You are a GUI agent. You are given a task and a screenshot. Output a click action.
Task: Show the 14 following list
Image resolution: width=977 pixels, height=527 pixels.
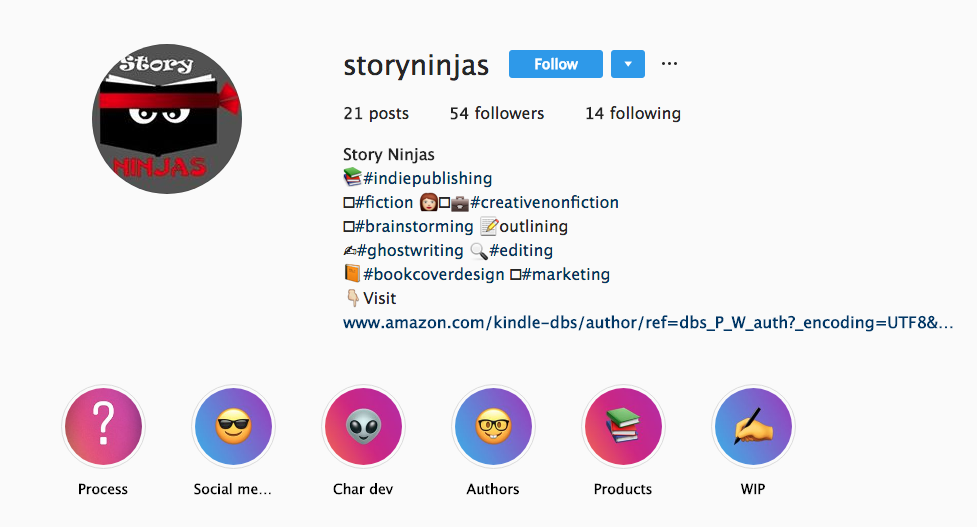pyautogui.click(x=632, y=113)
